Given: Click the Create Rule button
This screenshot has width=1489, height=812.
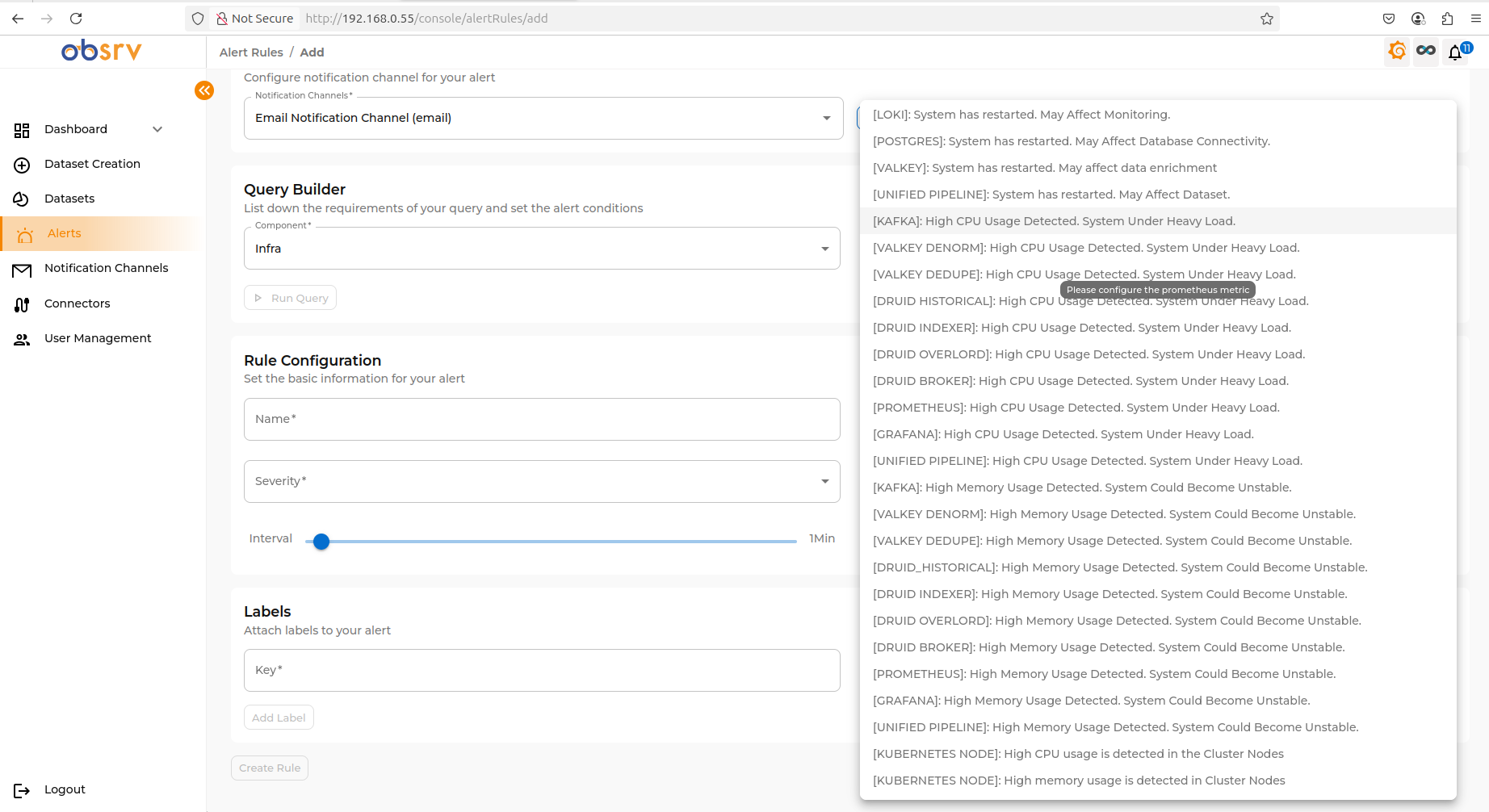Looking at the screenshot, I should point(270,768).
